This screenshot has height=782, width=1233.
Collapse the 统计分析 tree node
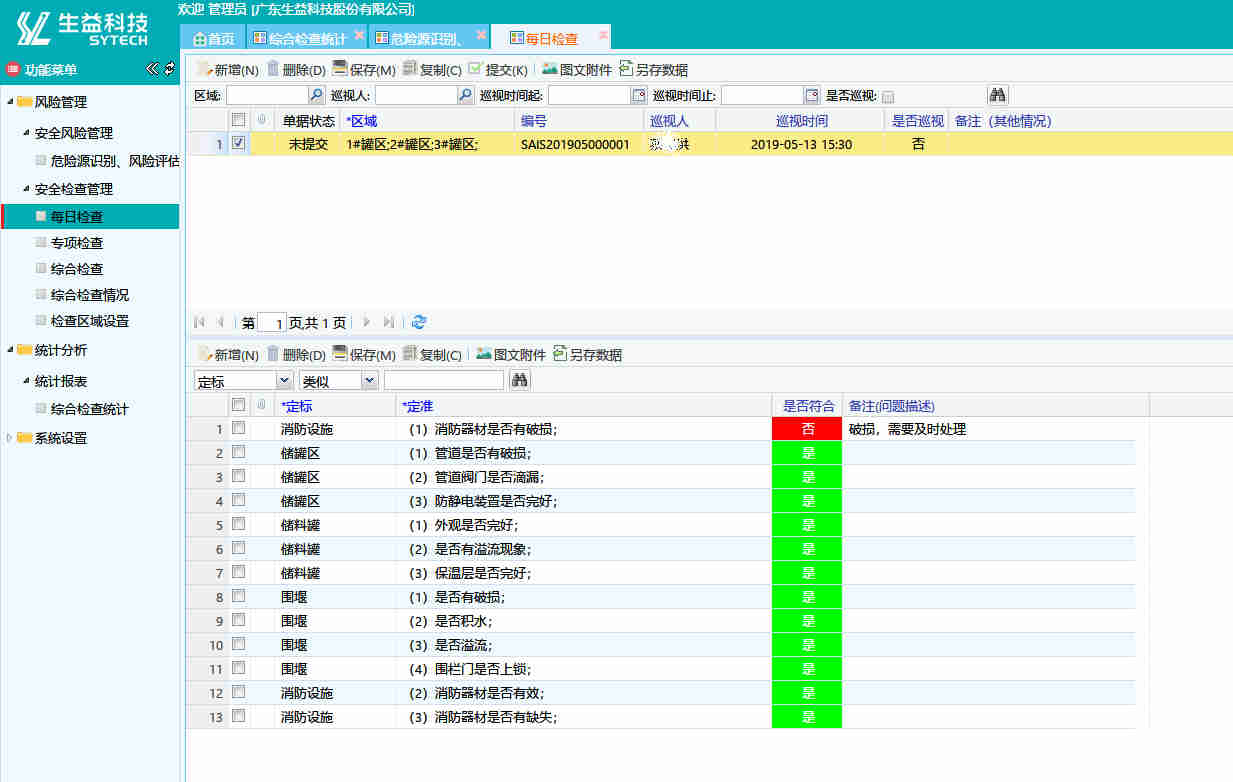tap(11, 350)
